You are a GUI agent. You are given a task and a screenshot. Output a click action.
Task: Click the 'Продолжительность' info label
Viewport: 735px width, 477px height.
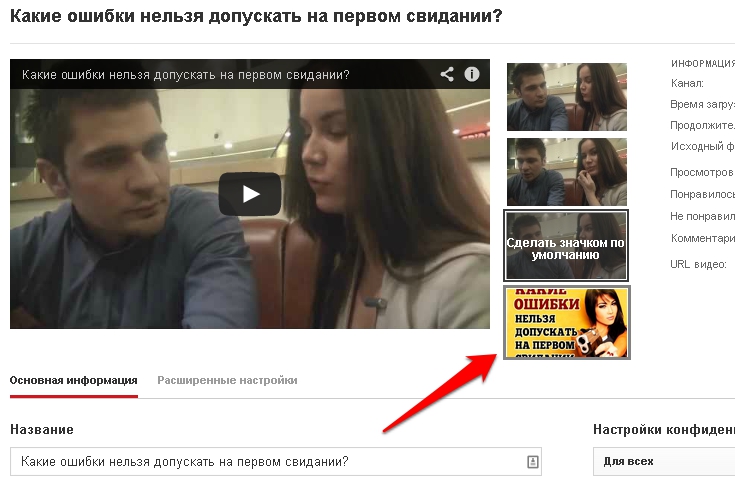coord(702,126)
